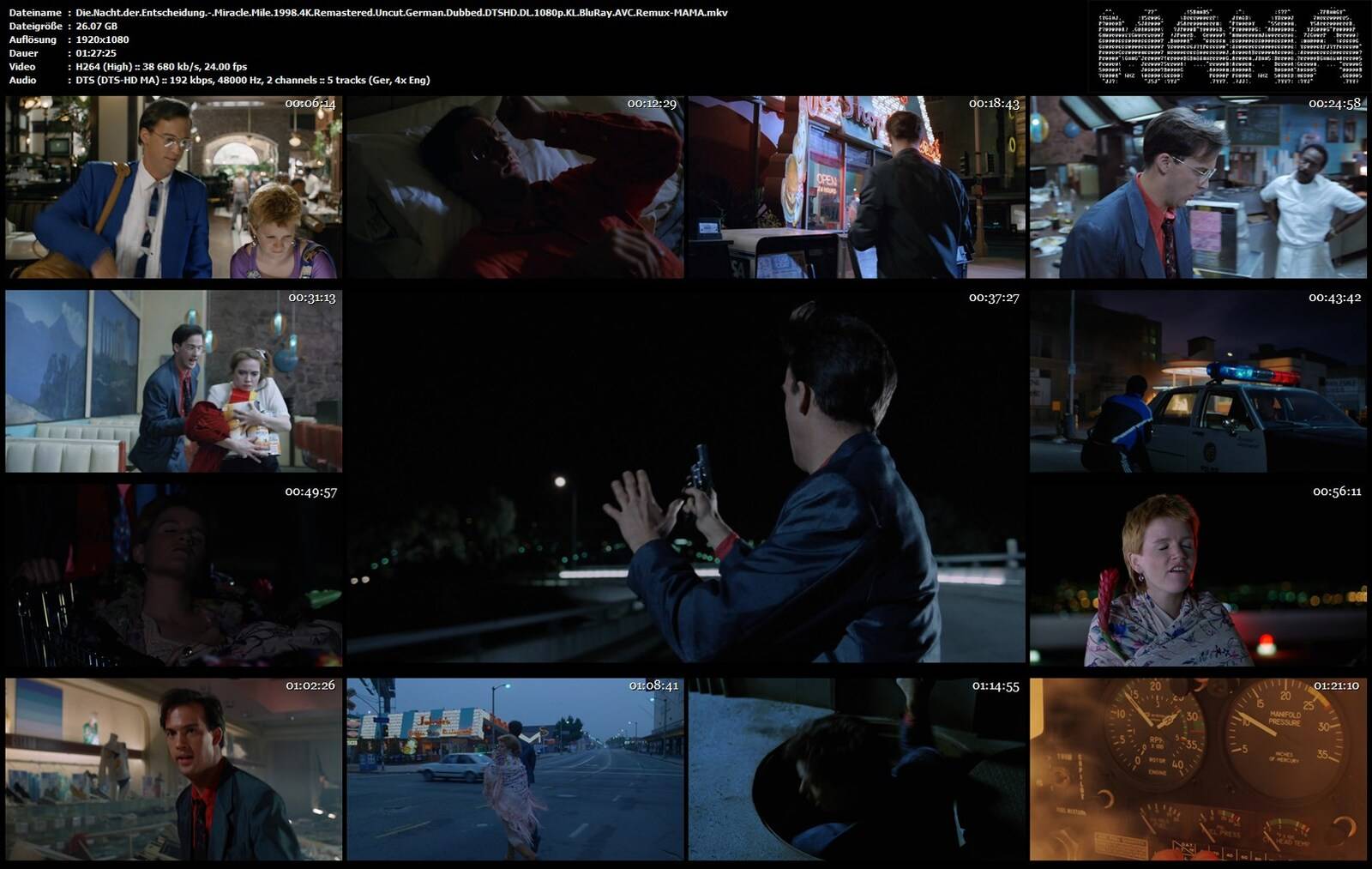Open the thumbnail stamped 01:14:55
1372x869 pixels.
point(857,769)
